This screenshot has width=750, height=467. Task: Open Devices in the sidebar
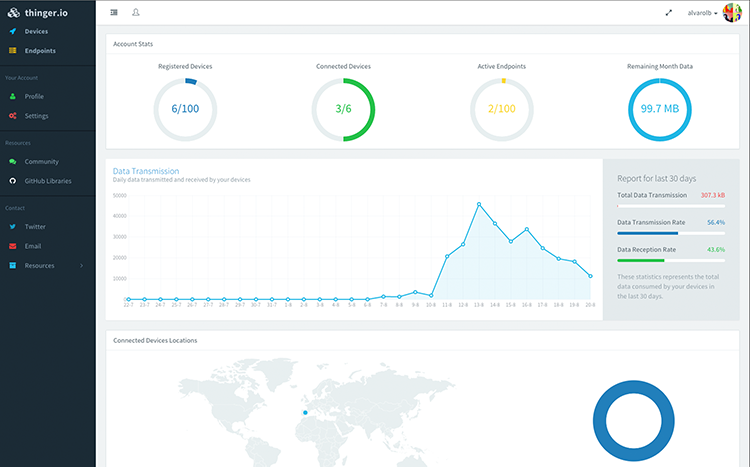[x=36, y=31]
